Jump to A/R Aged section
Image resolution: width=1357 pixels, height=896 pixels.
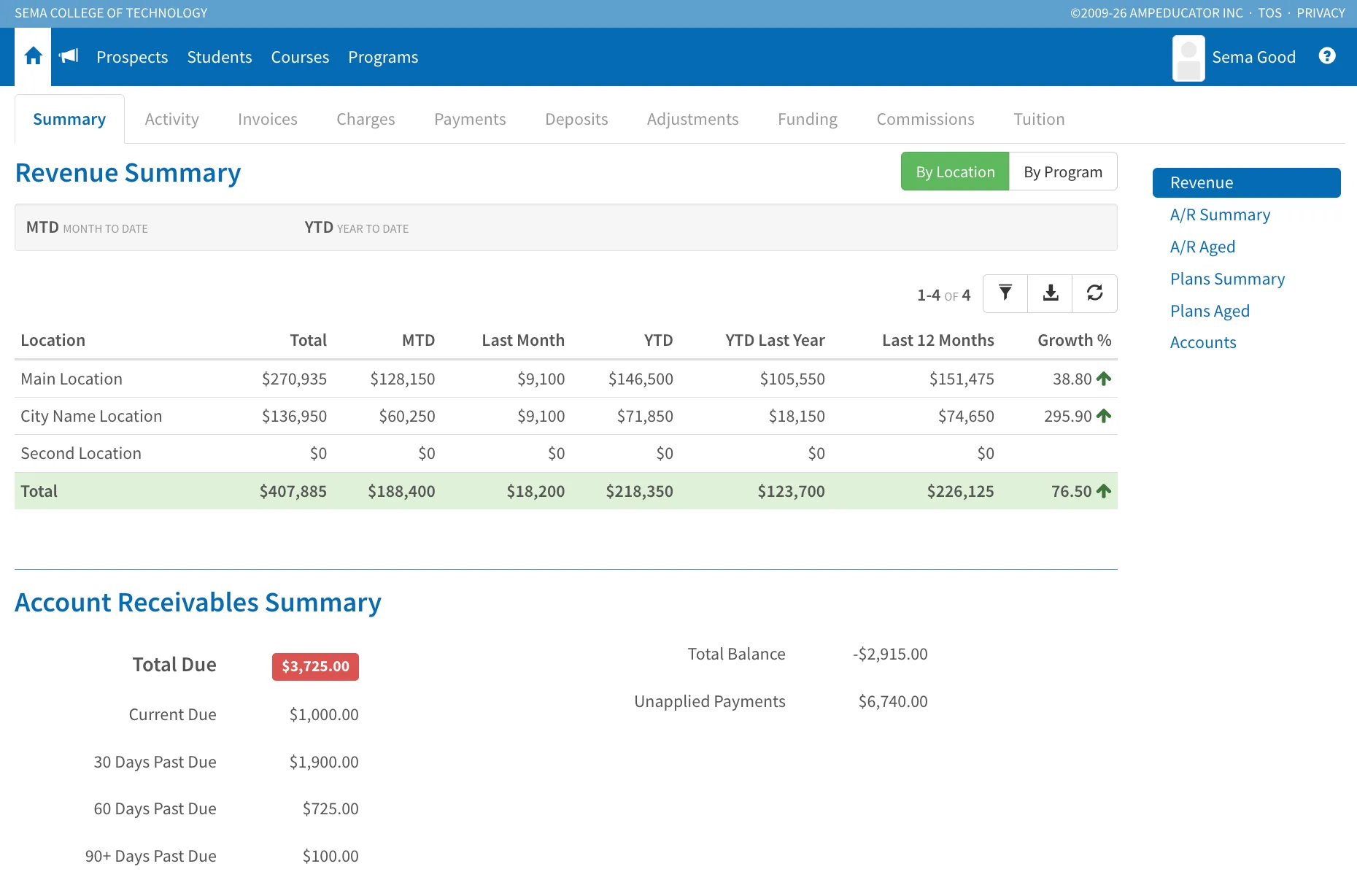(x=1202, y=247)
